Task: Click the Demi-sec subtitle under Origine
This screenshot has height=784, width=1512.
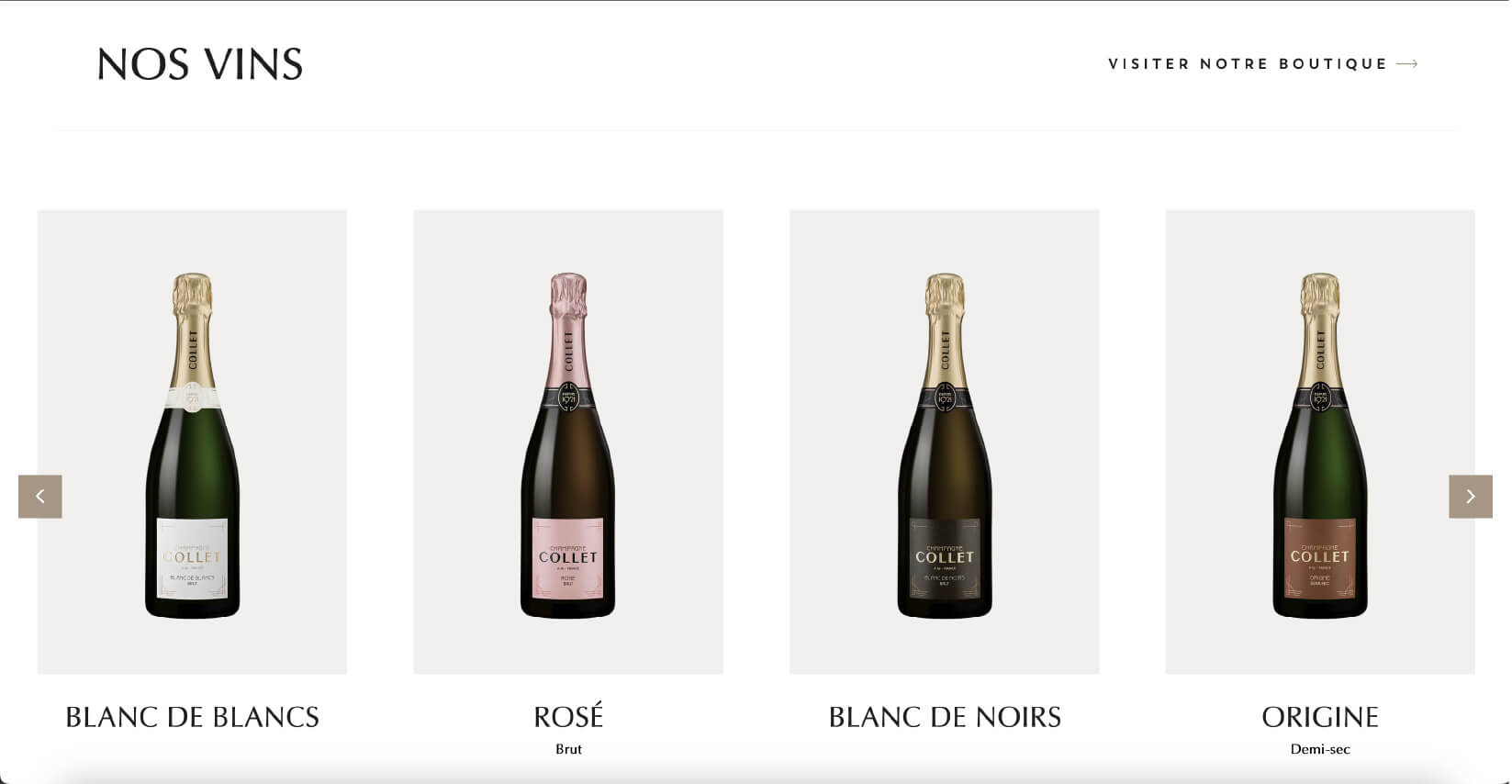Action: tap(1320, 749)
